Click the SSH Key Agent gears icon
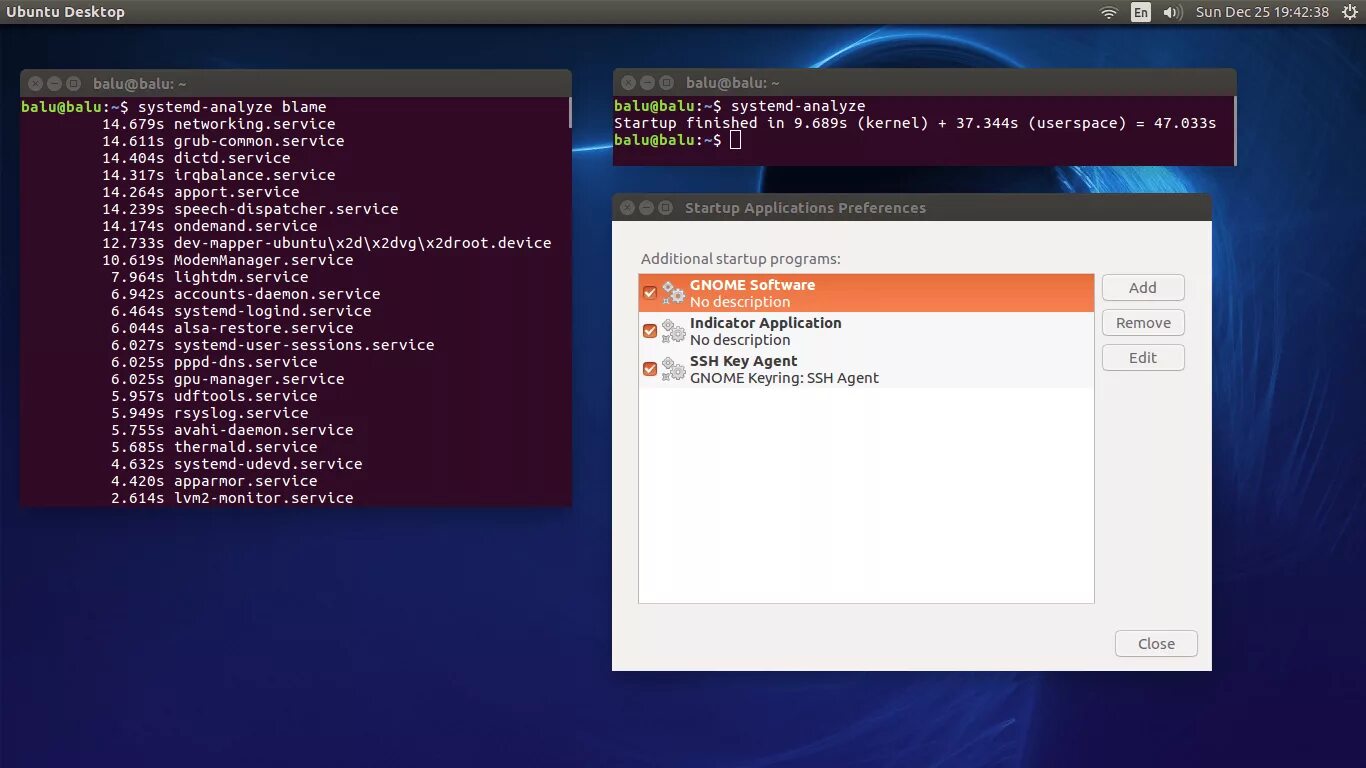1366x768 pixels. (674, 369)
